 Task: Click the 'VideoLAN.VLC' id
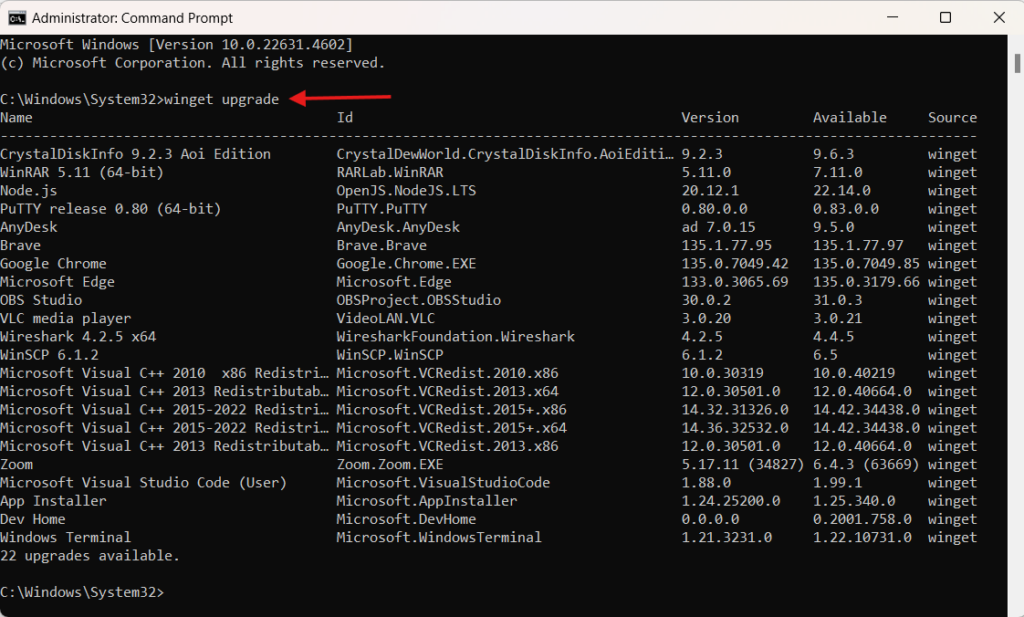coord(385,319)
